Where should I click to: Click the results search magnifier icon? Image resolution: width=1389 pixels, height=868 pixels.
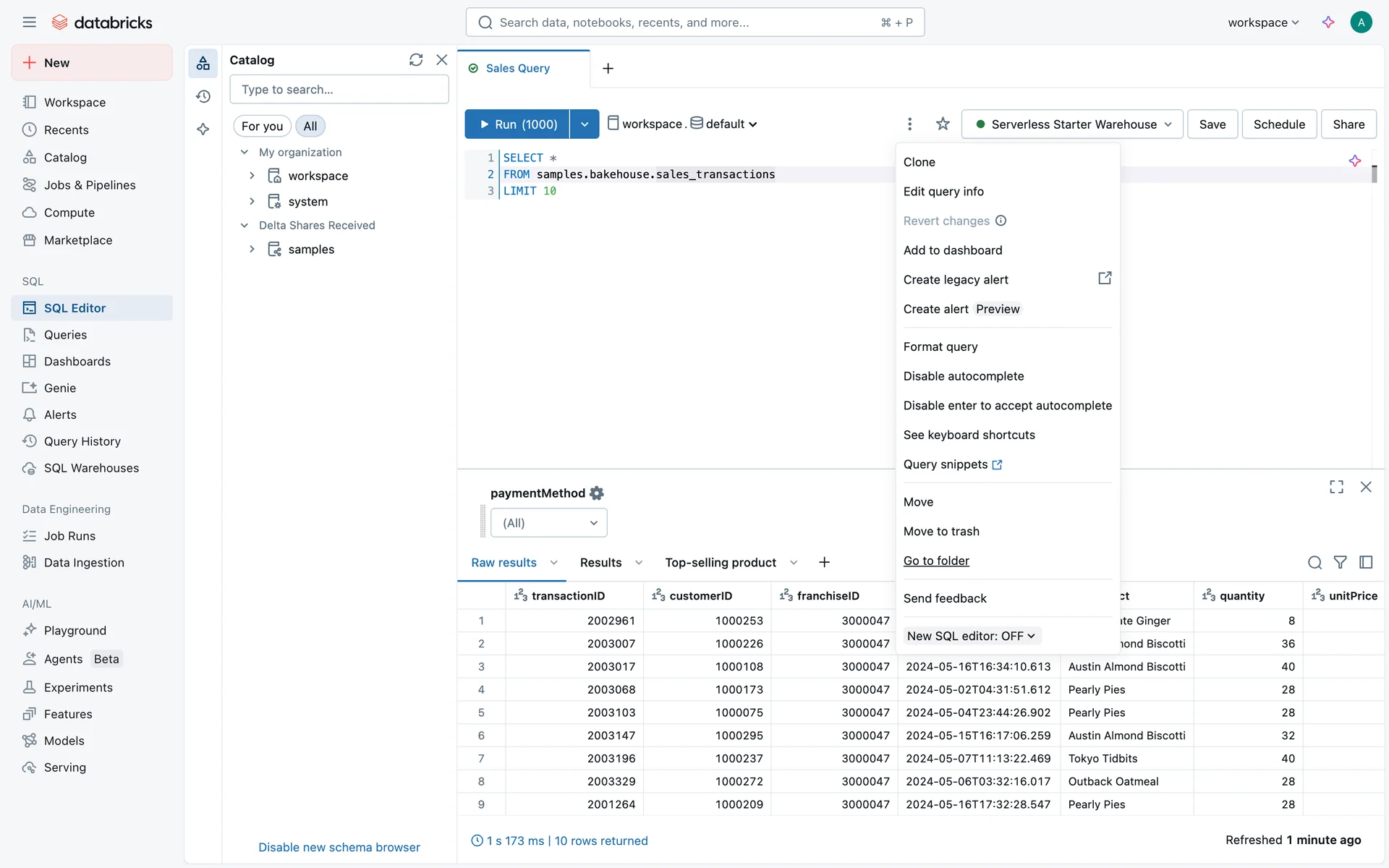tap(1314, 563)
